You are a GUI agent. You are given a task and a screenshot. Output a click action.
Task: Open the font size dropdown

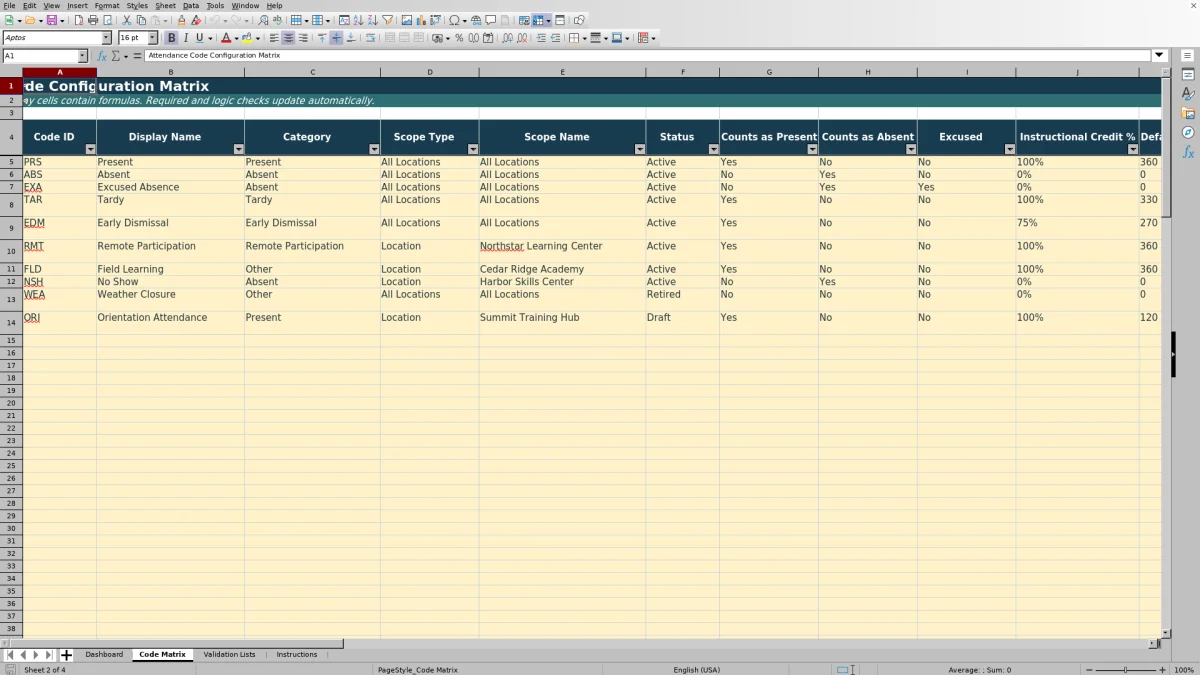coord(155,38)
